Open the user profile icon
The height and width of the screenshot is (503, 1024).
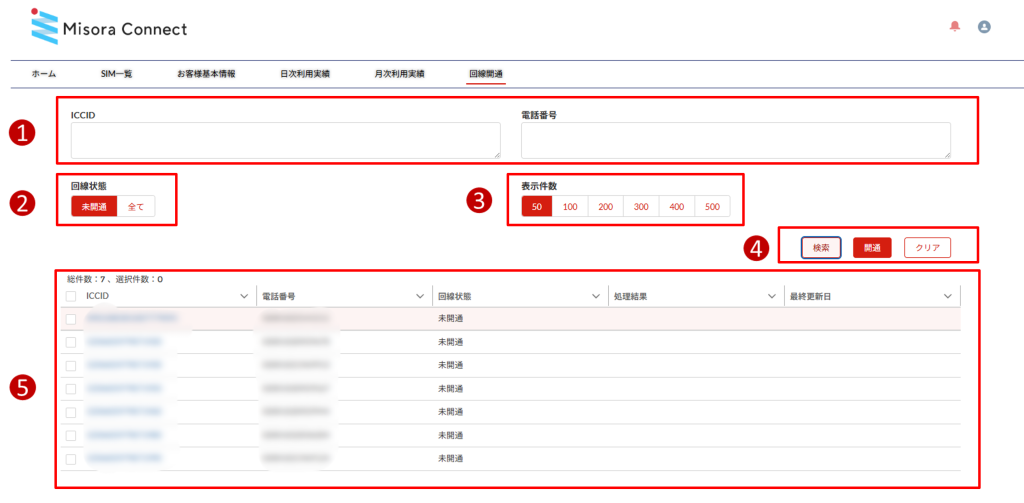(984, 27)
